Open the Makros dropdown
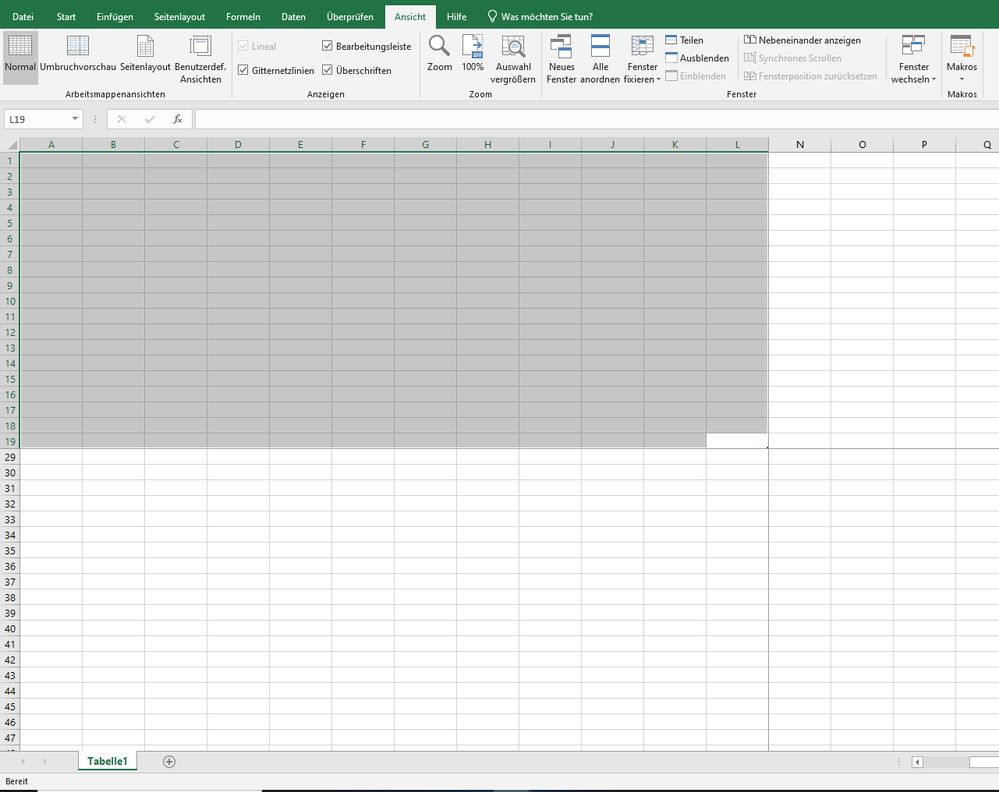The height and width of the screenshot is (792, 999). click(x=961, y=59)
